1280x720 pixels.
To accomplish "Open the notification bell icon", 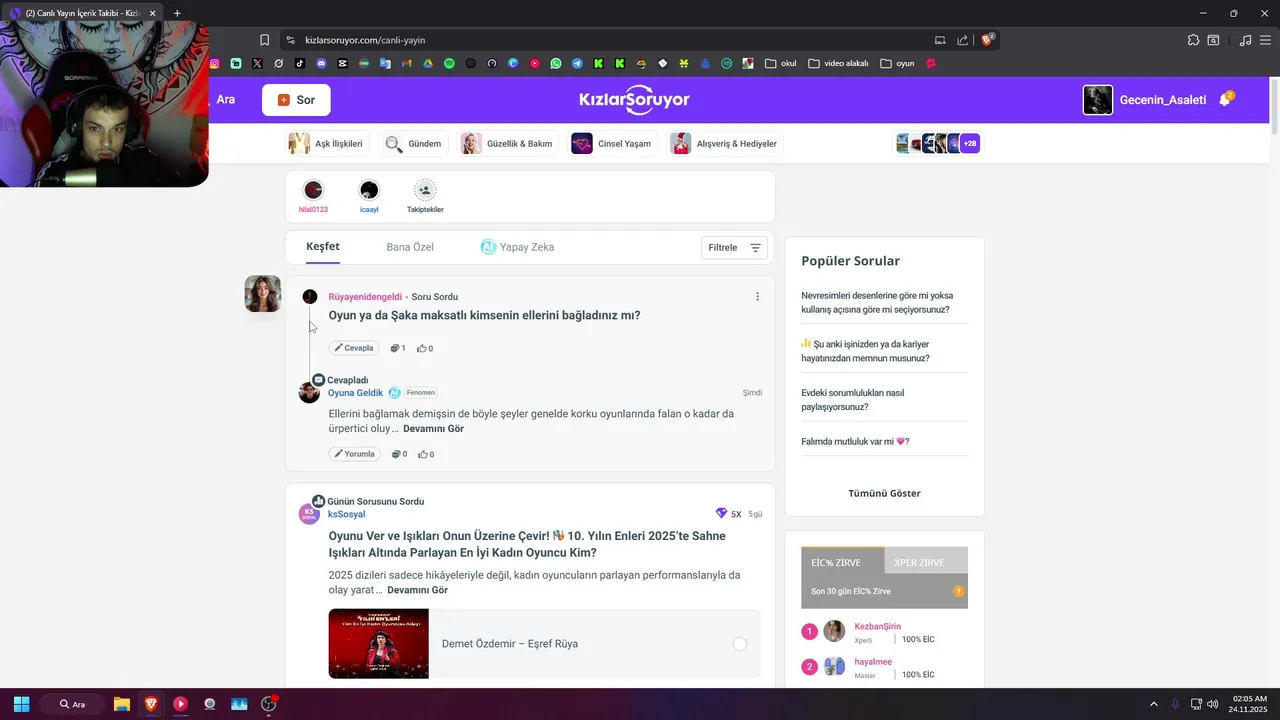I will [1225, 99].
